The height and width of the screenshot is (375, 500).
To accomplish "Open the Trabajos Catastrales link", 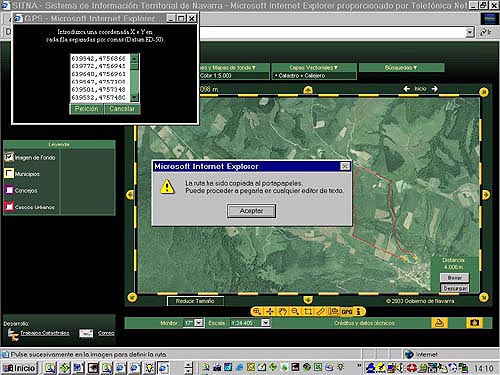I will click(45, 333).
